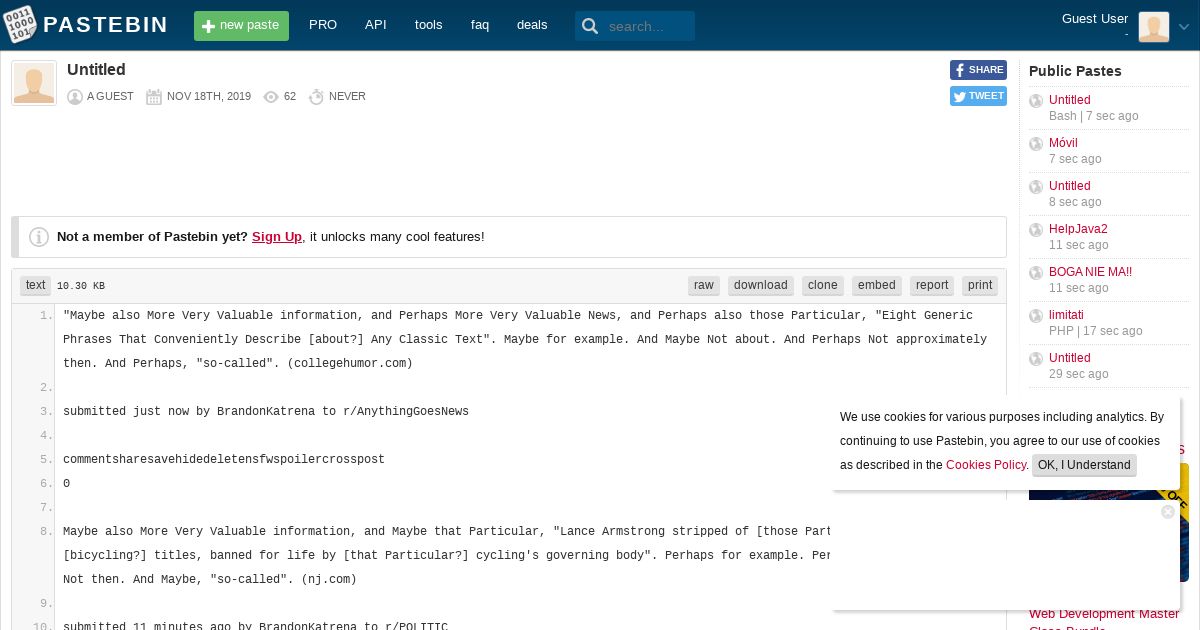Click the Pastebin logo icon
Image resolution: width=1200 pixels, height=630 pixels.
click(x=20, y=25)
